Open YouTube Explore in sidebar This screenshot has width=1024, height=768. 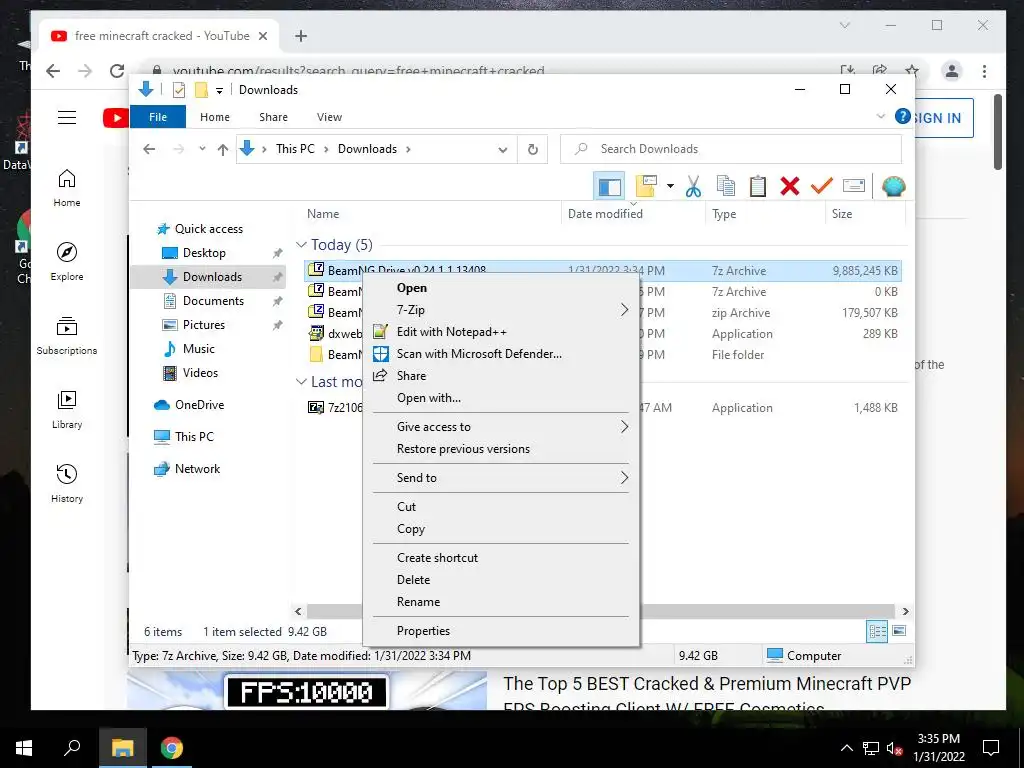67,261
